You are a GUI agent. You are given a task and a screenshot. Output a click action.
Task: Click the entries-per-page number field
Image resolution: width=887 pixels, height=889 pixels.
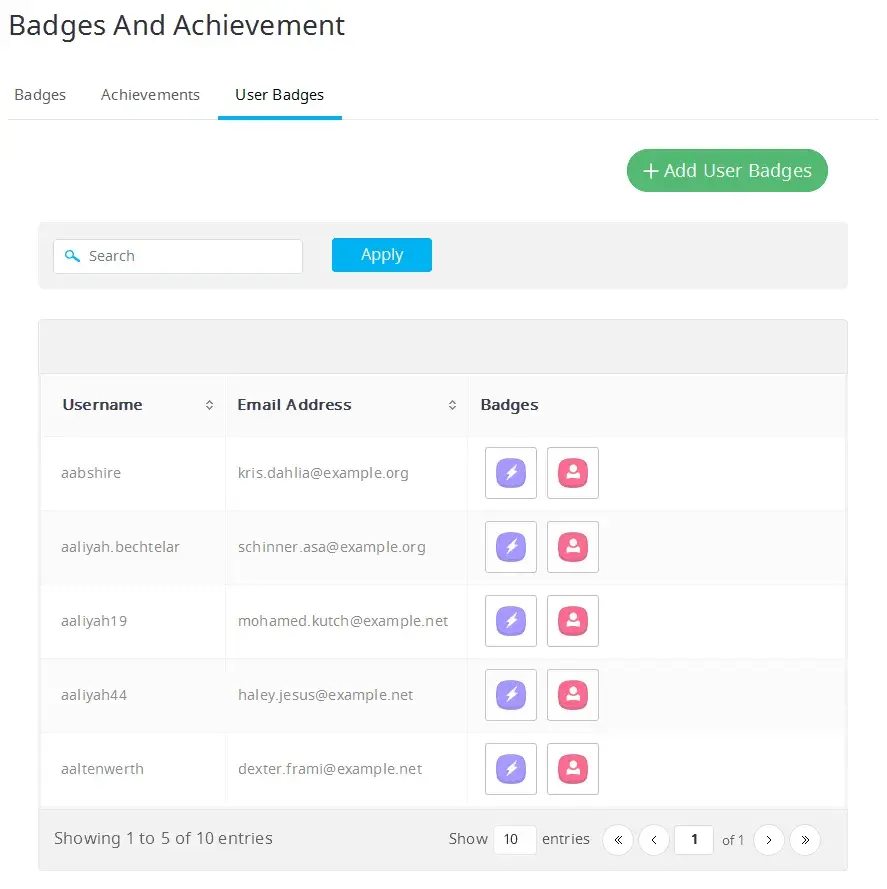pos(514,840)
